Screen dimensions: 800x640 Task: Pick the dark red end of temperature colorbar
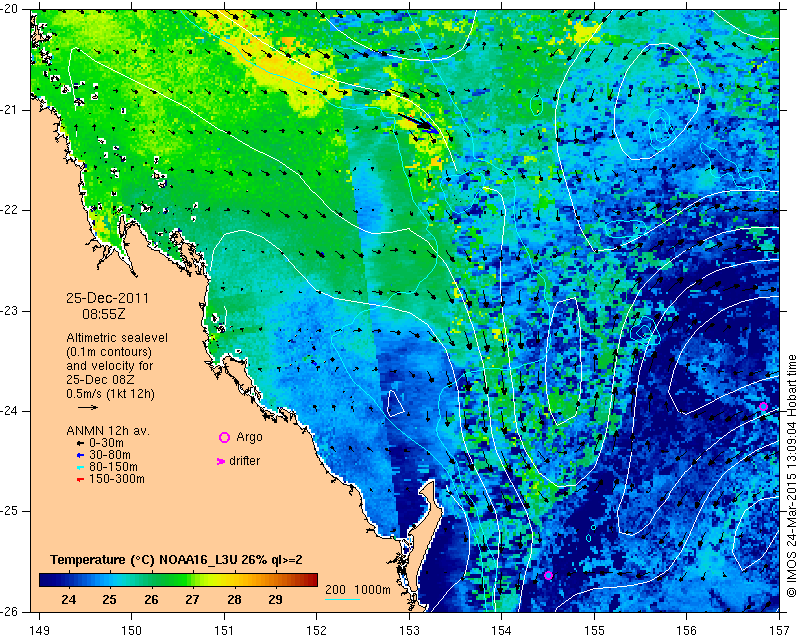[311, 580]
